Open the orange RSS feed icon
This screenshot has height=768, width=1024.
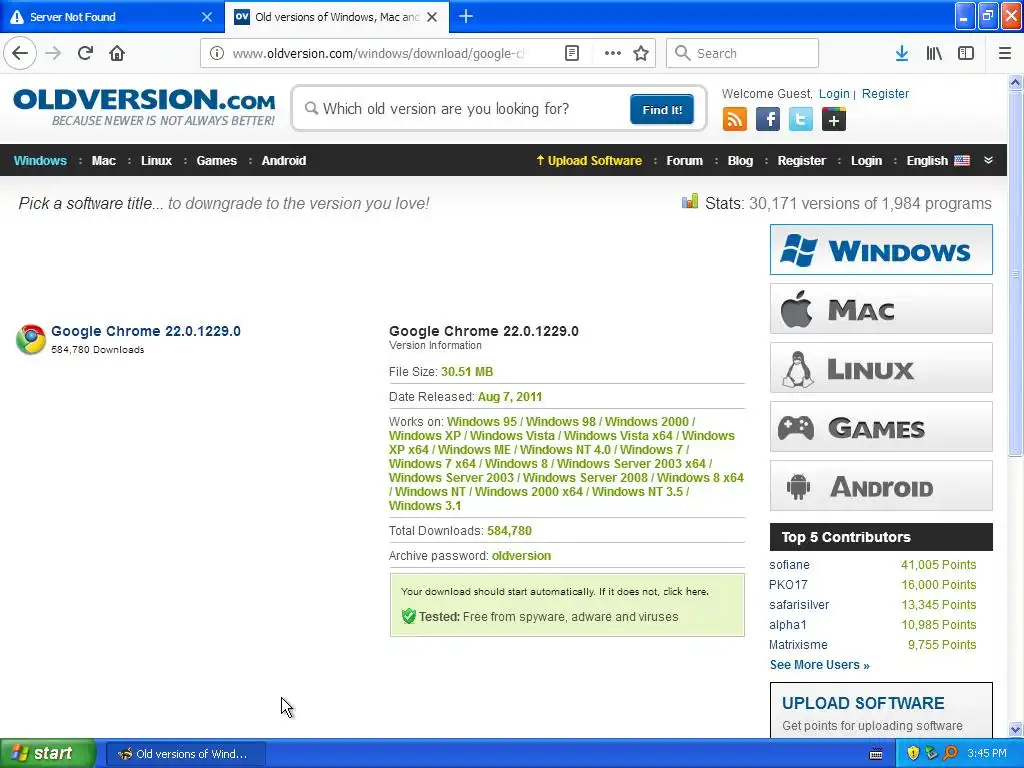click(x=735, y=120)
